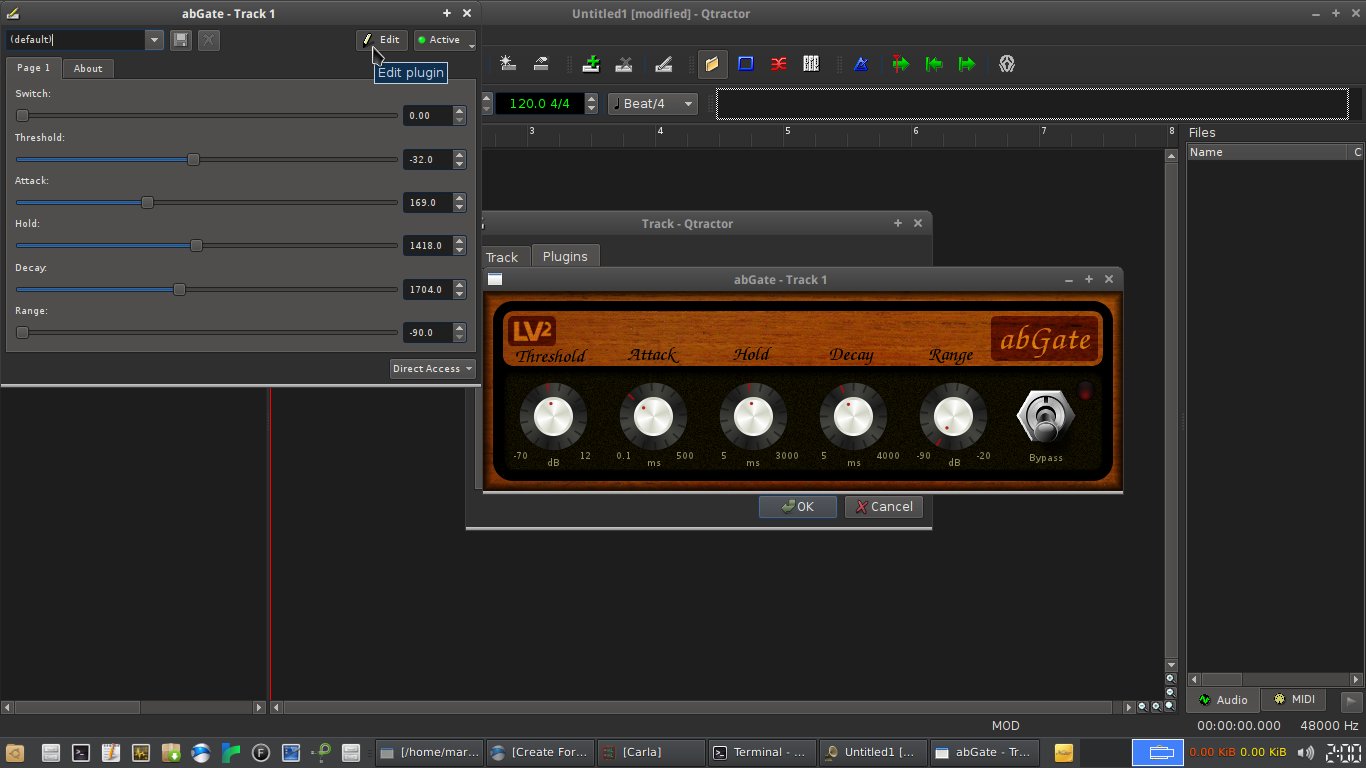This screenshot has width=1366, height=768.
Task: Open the Direct Access dropdown
Action: 433,369
